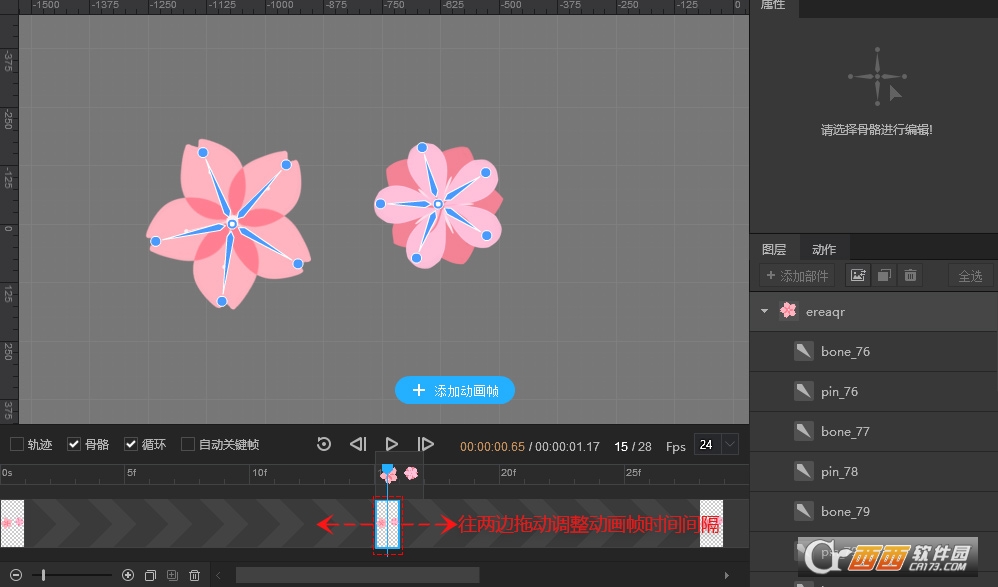The image size is (998, 587).
Task: Click the timeline zoom-in plus icon
Action: tap(128, 575)
